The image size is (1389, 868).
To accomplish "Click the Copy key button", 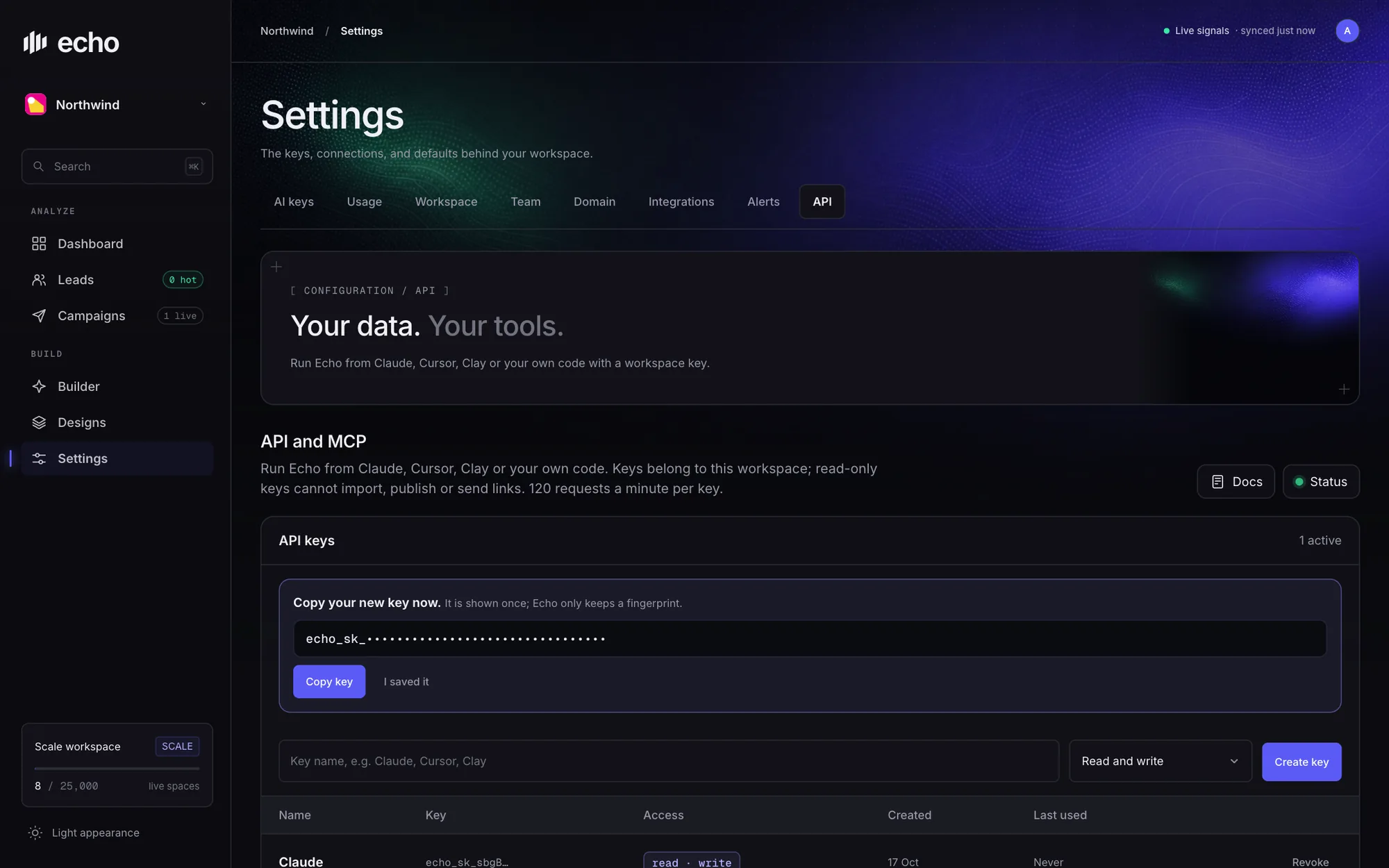I will (x=329, y=682).
